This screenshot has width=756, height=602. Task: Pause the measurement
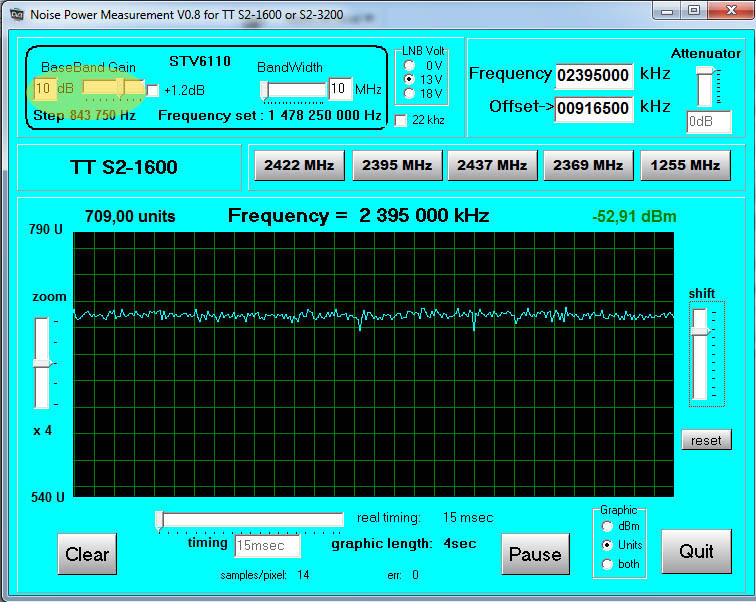pos(535,554)
